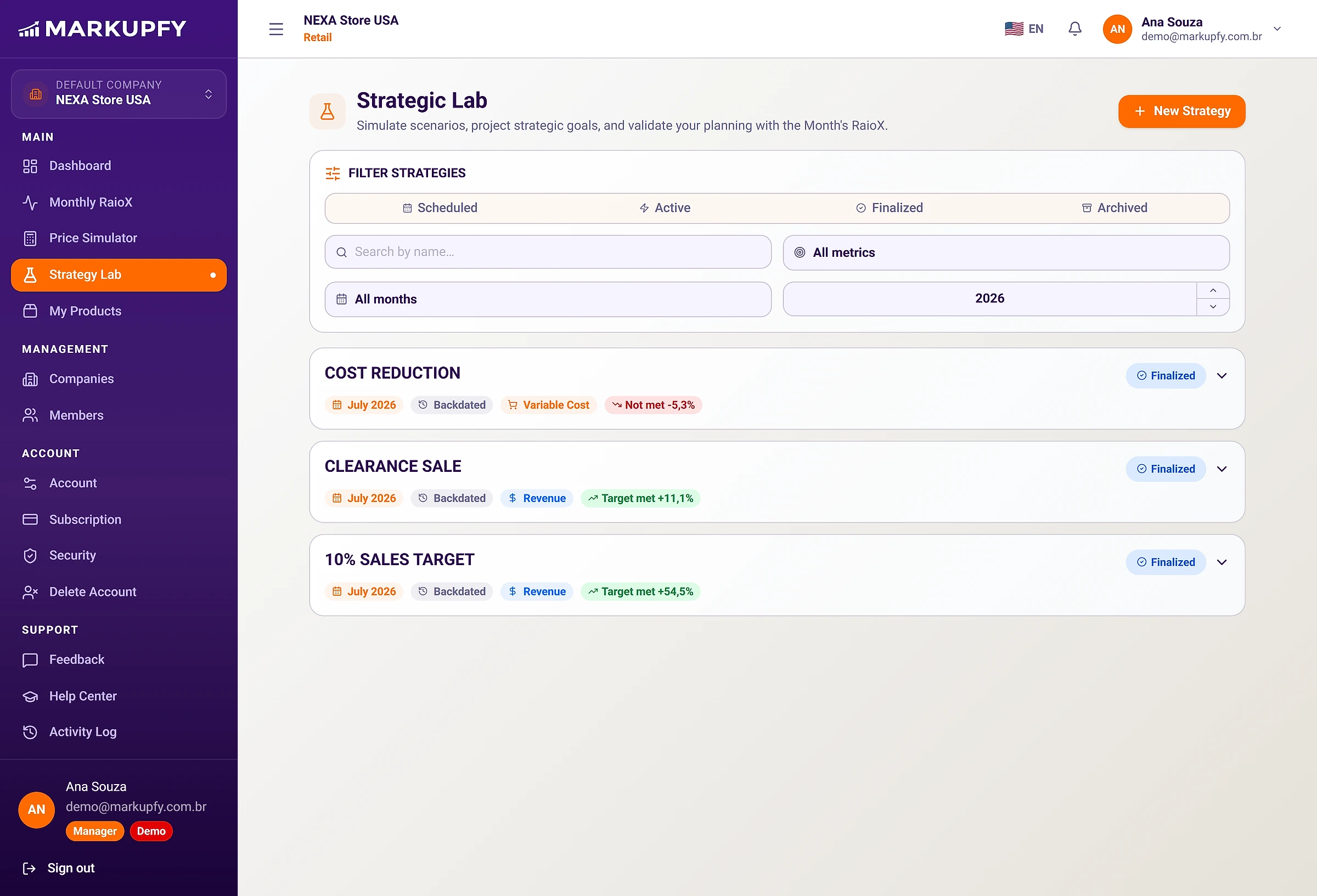Open the All months dropdown
1317x896 pixels.
point(548,299)
